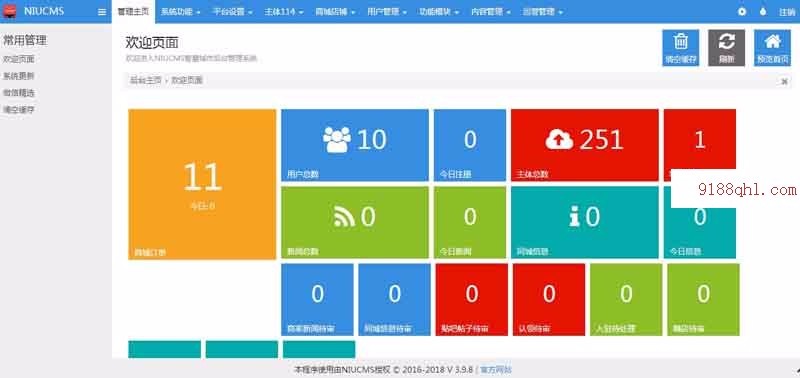Open the gear settings icon in top bar
The height and width of the screenshot is (378, 800).
(742, 12)
